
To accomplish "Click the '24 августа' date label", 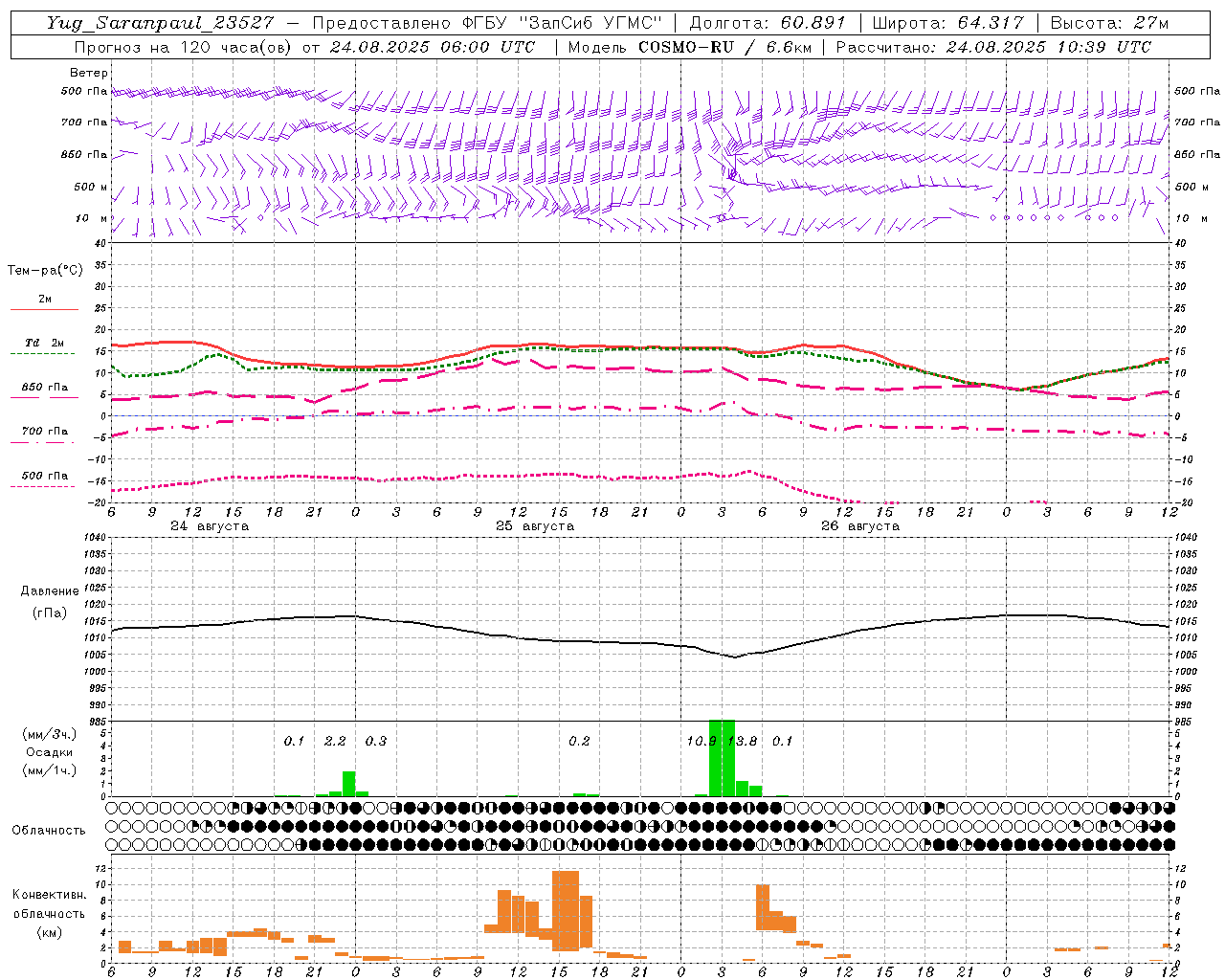I will click(210, 526).
